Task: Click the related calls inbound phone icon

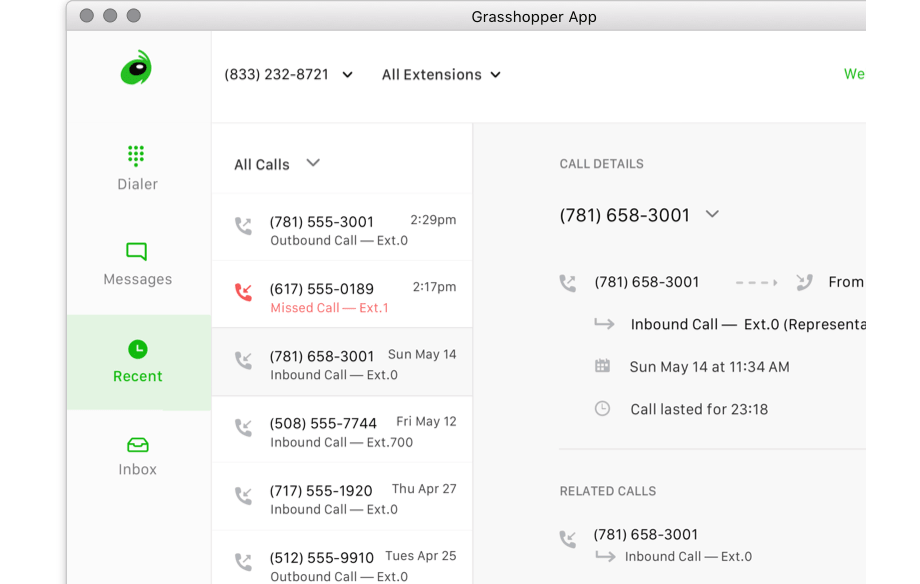Action: [x=568, y=540]
